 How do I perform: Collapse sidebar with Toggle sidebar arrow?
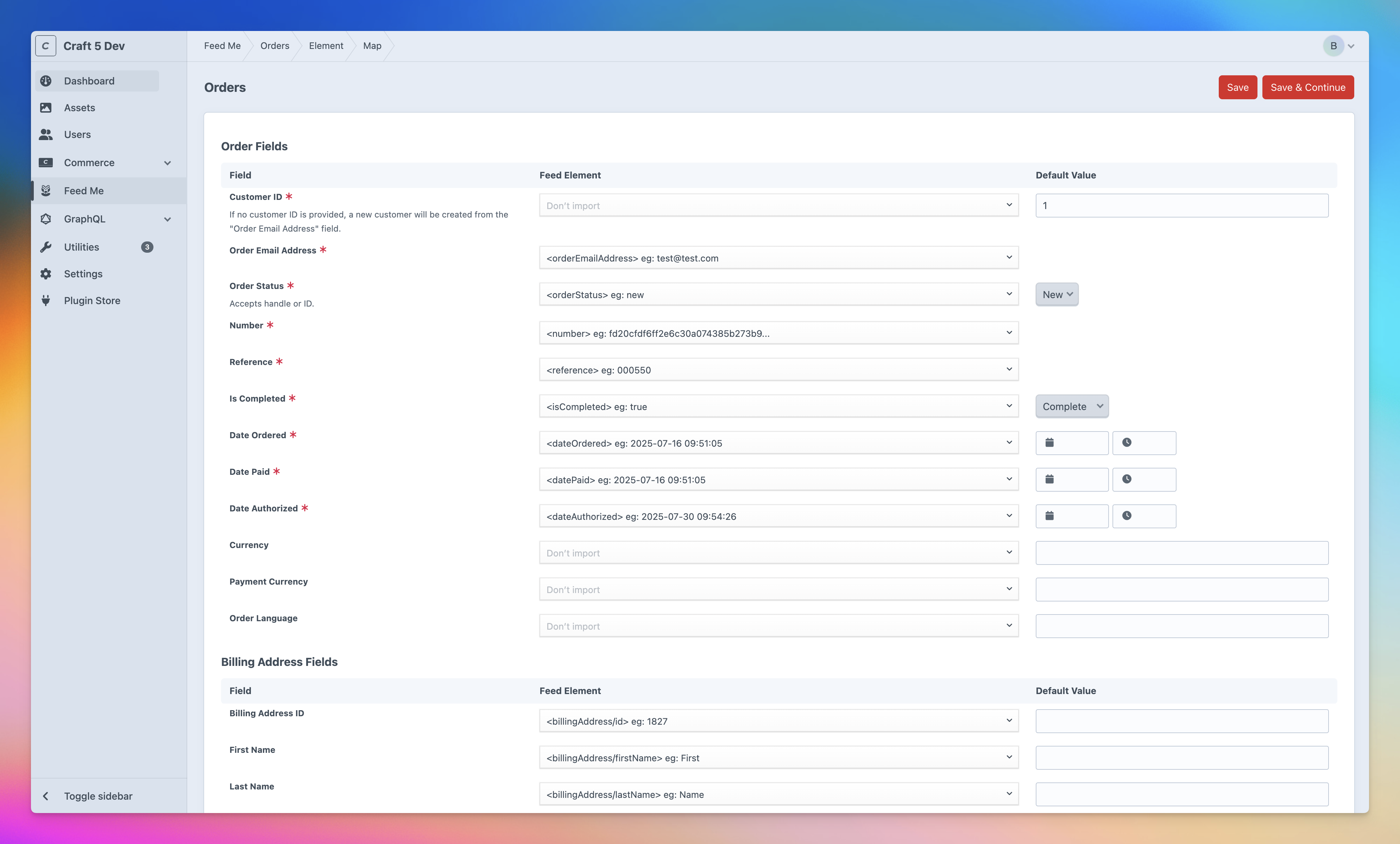click(46, 796)
